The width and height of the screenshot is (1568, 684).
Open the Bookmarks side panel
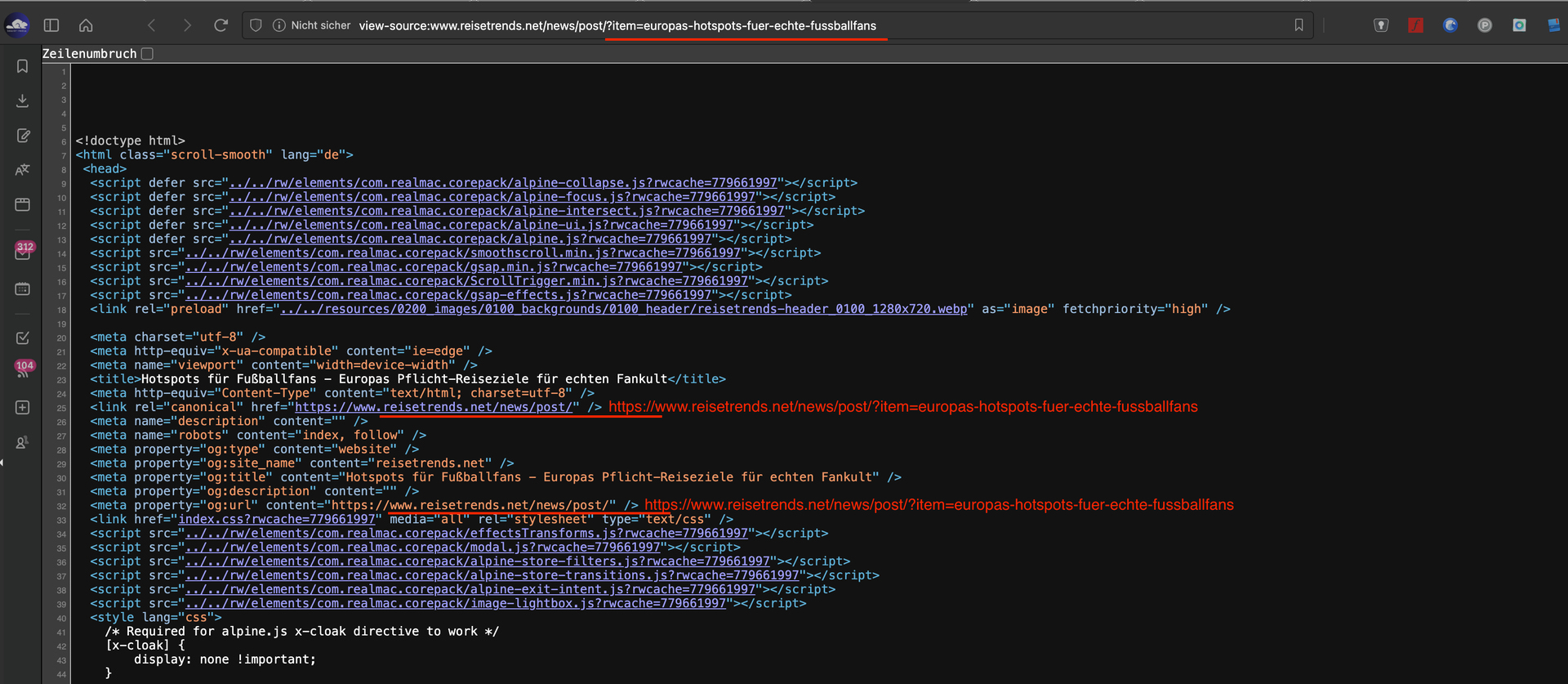[x=22, y=66]
